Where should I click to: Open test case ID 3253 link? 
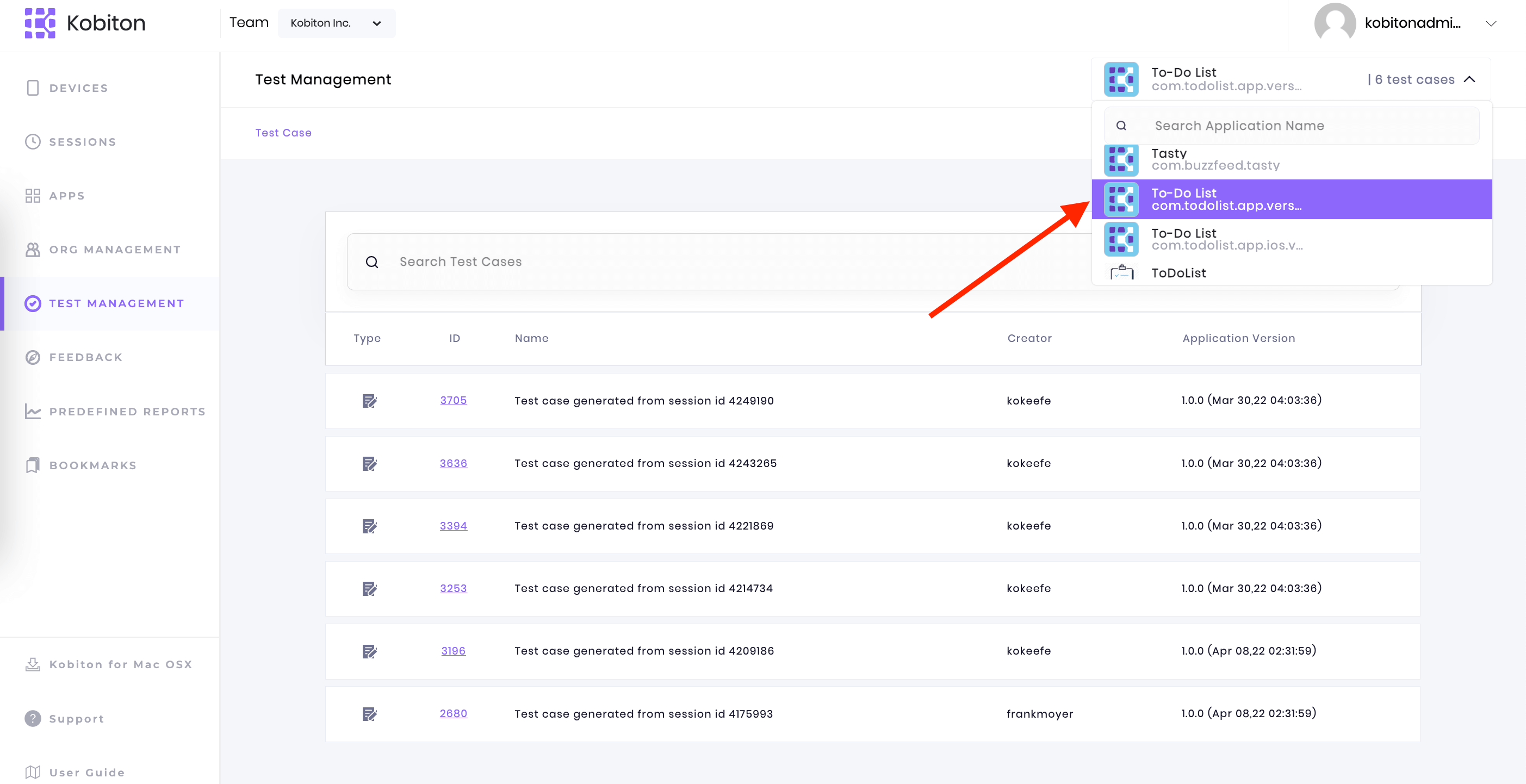pyautogui.click(x=453, y=588)
